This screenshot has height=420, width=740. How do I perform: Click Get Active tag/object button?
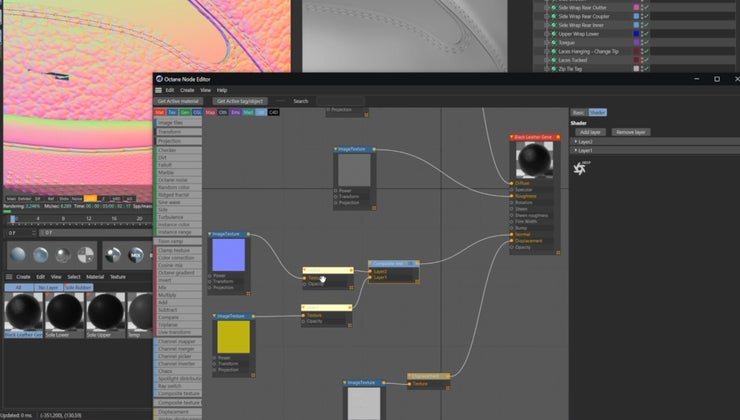click(x=240, y=101)
